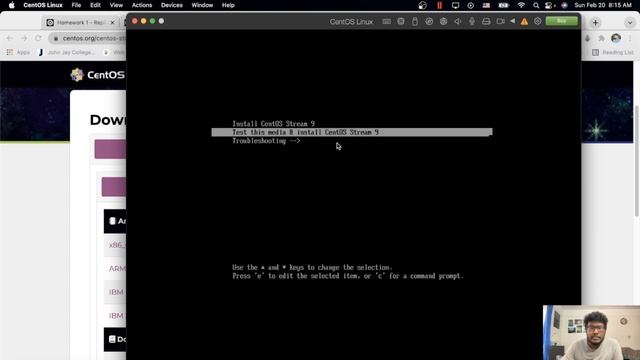Click the red Parallels pause icon in menu bar
This screenshot has height=360, width=640.
click(x=440, y=5)
